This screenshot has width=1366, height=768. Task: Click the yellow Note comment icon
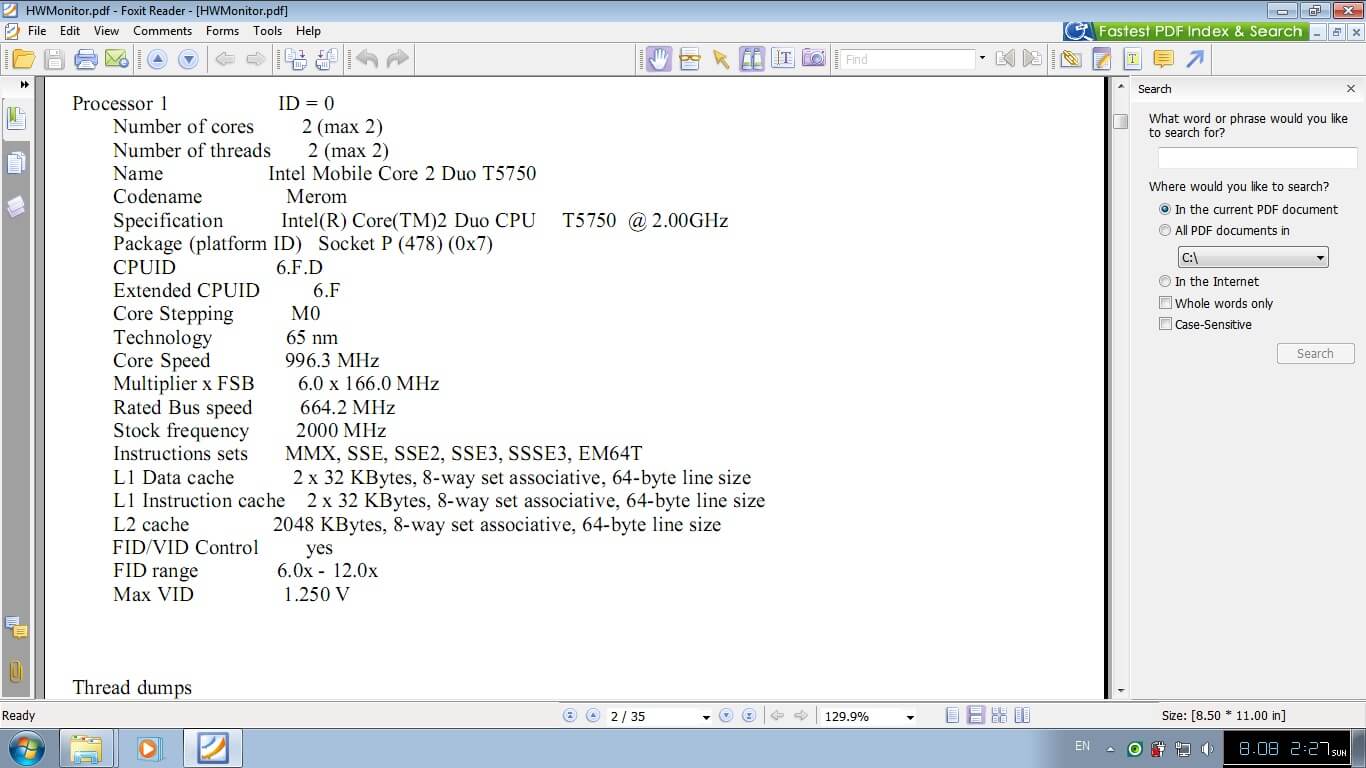tap(1163, 59)
